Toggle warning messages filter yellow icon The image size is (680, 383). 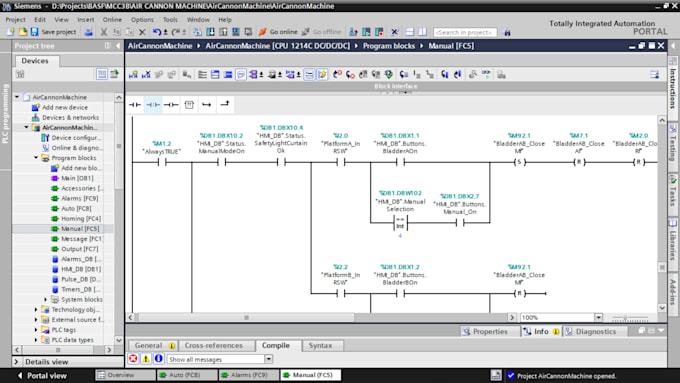point(146,358)
